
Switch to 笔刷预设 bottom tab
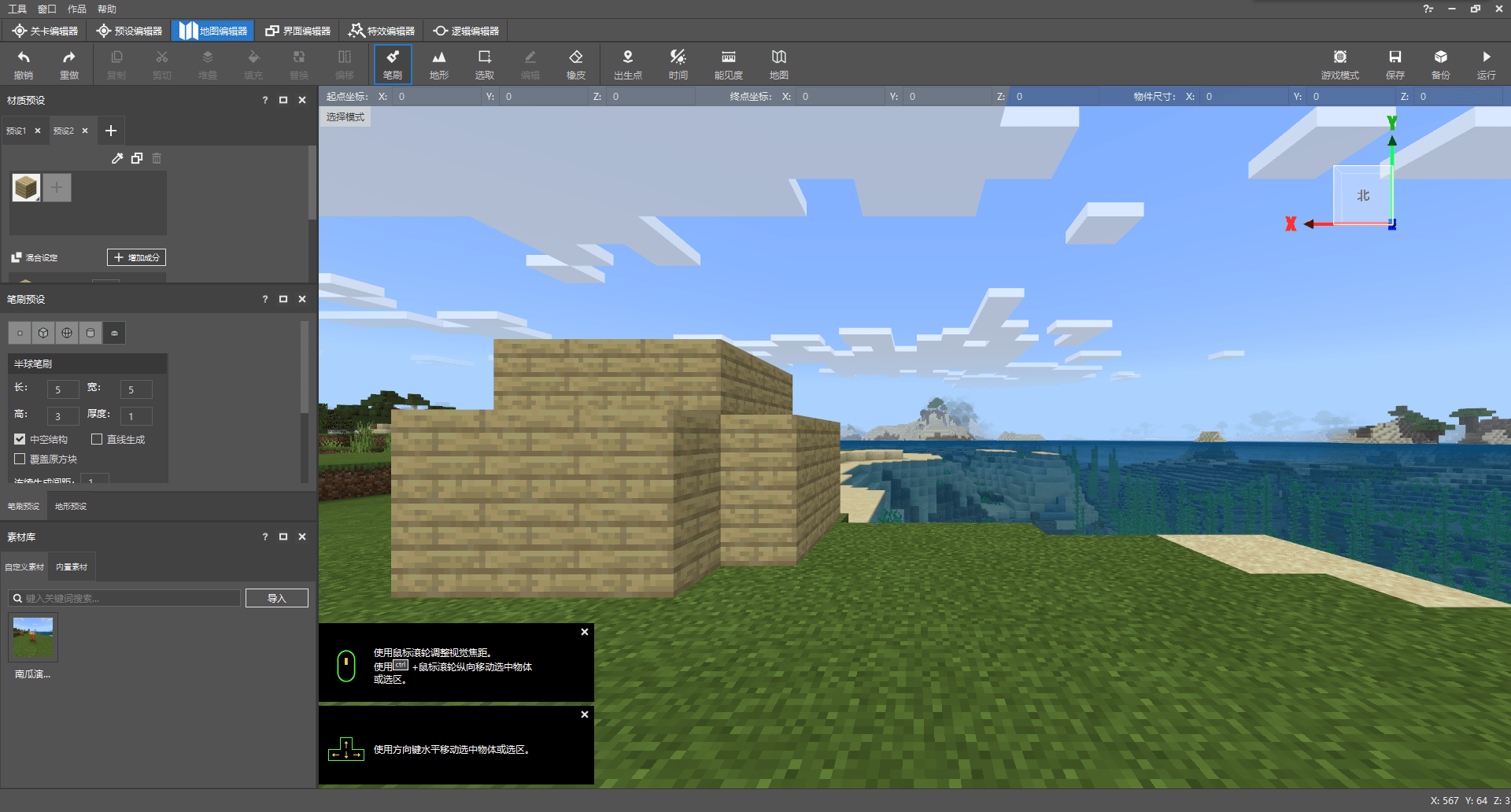tap(24, 506)
